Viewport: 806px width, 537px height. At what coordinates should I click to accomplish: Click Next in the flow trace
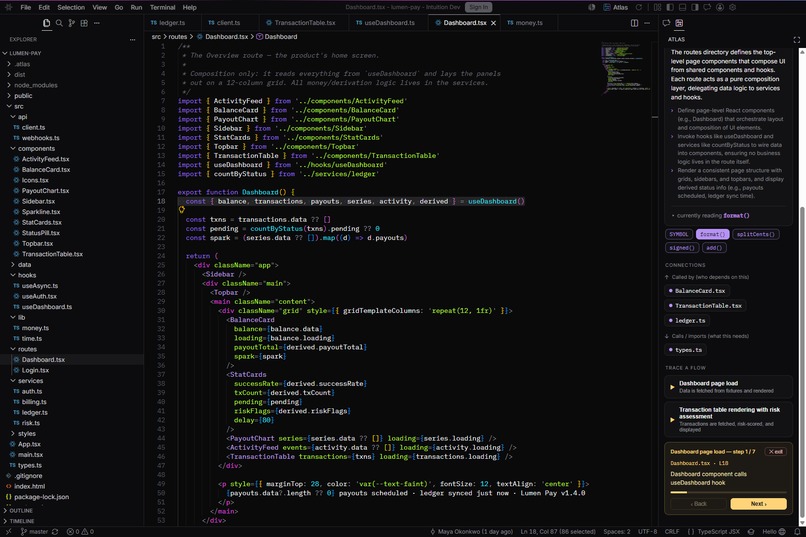click(x=759, y=504)
